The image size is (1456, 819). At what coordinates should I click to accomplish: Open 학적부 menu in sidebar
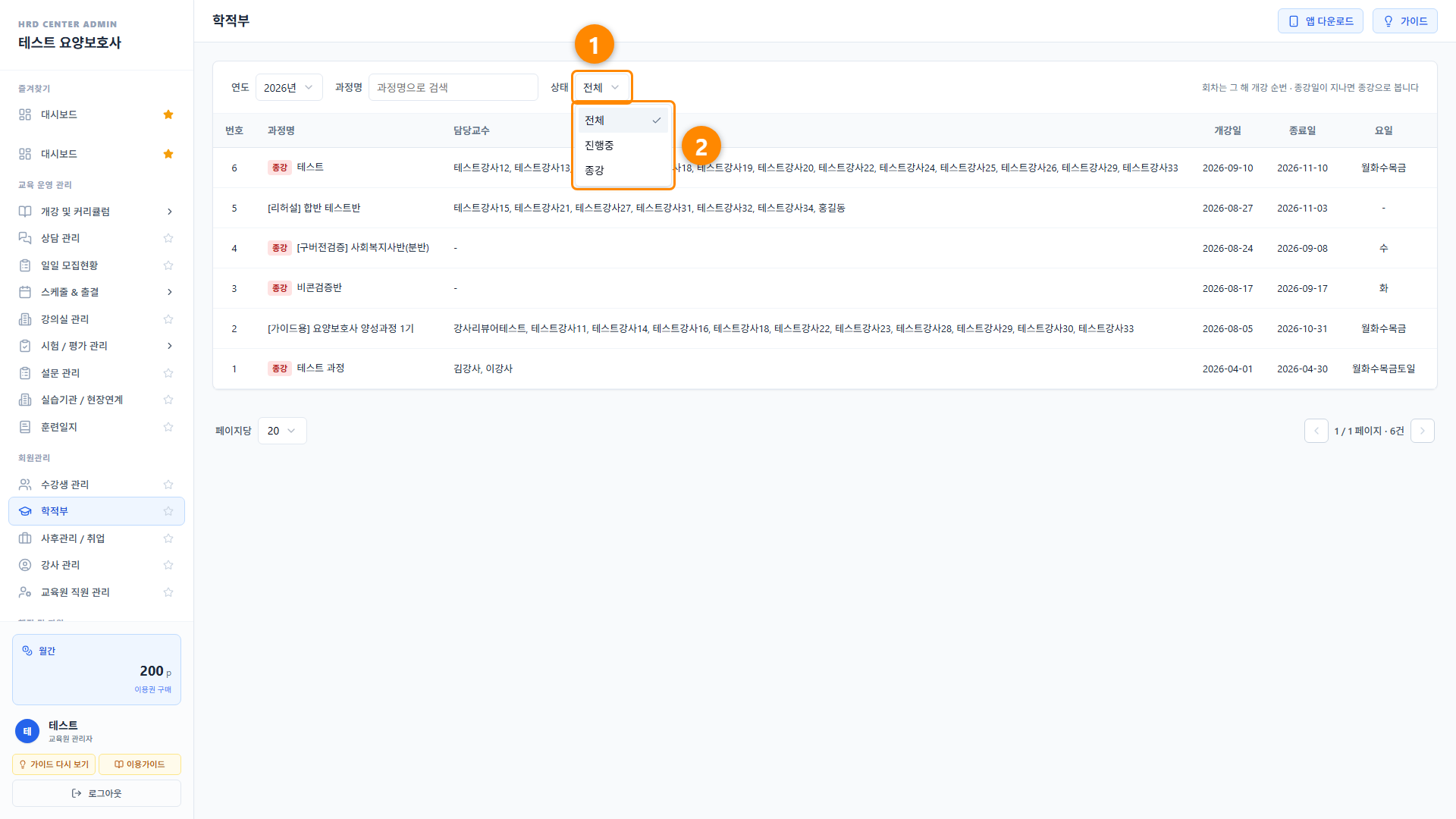pos(96,511)
